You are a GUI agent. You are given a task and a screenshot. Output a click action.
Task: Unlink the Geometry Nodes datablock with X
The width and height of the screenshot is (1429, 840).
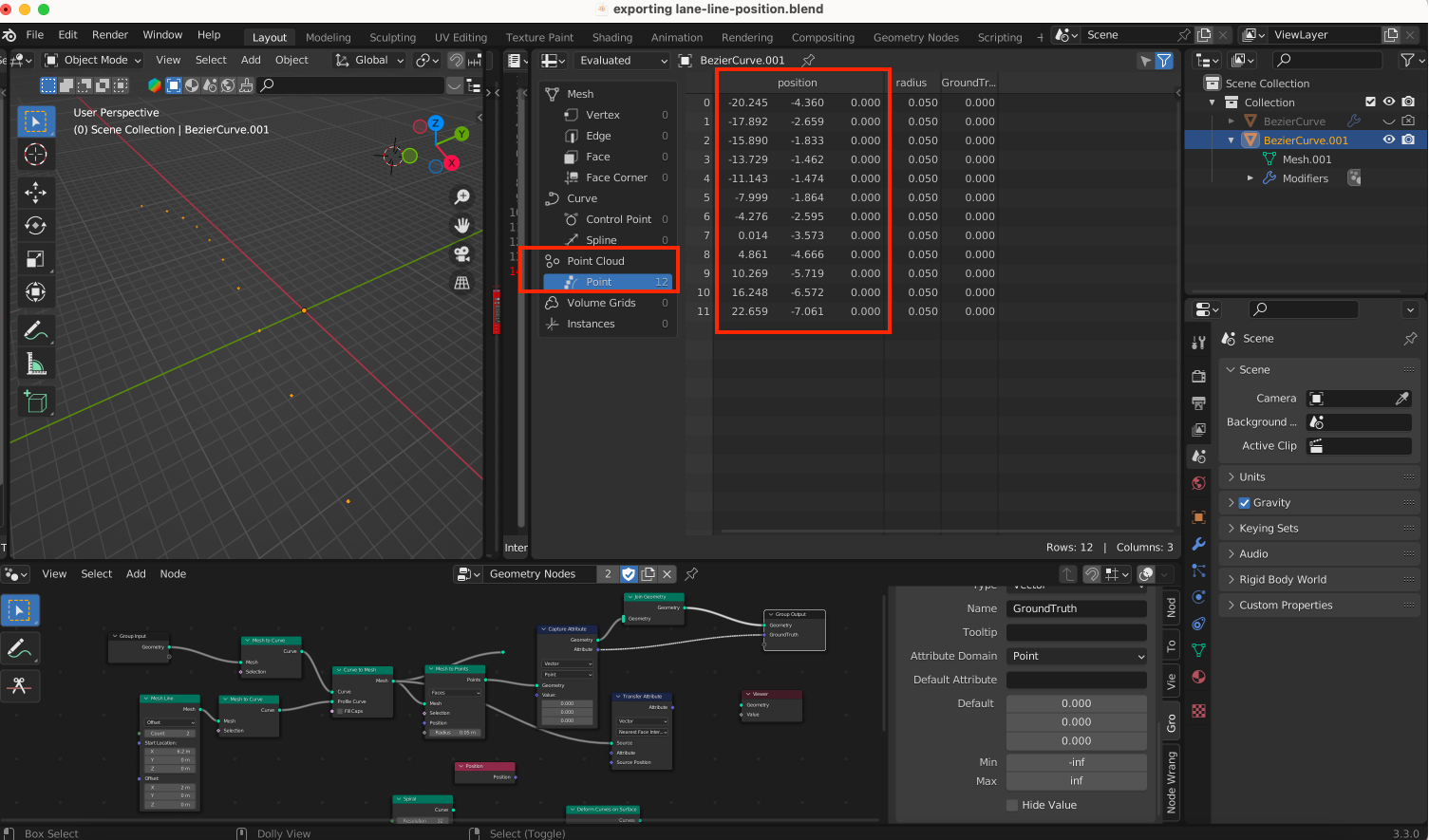tap(667, 574)
